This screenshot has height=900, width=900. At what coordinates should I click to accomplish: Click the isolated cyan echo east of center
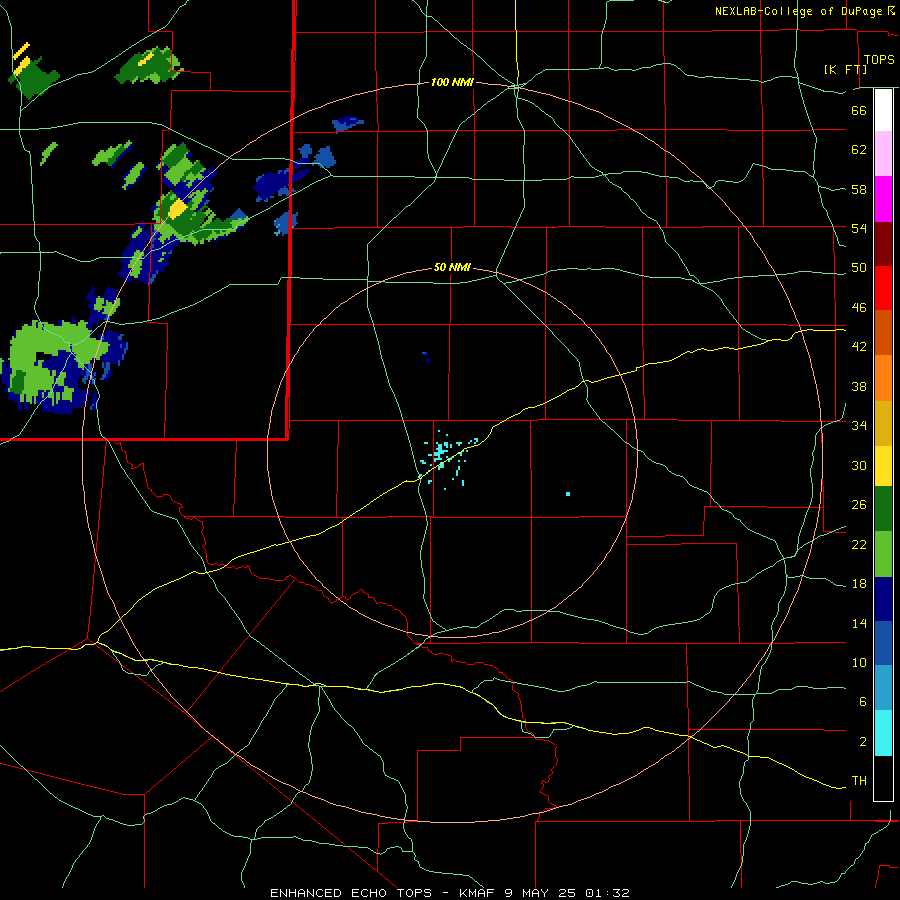(x=568, y=494)
